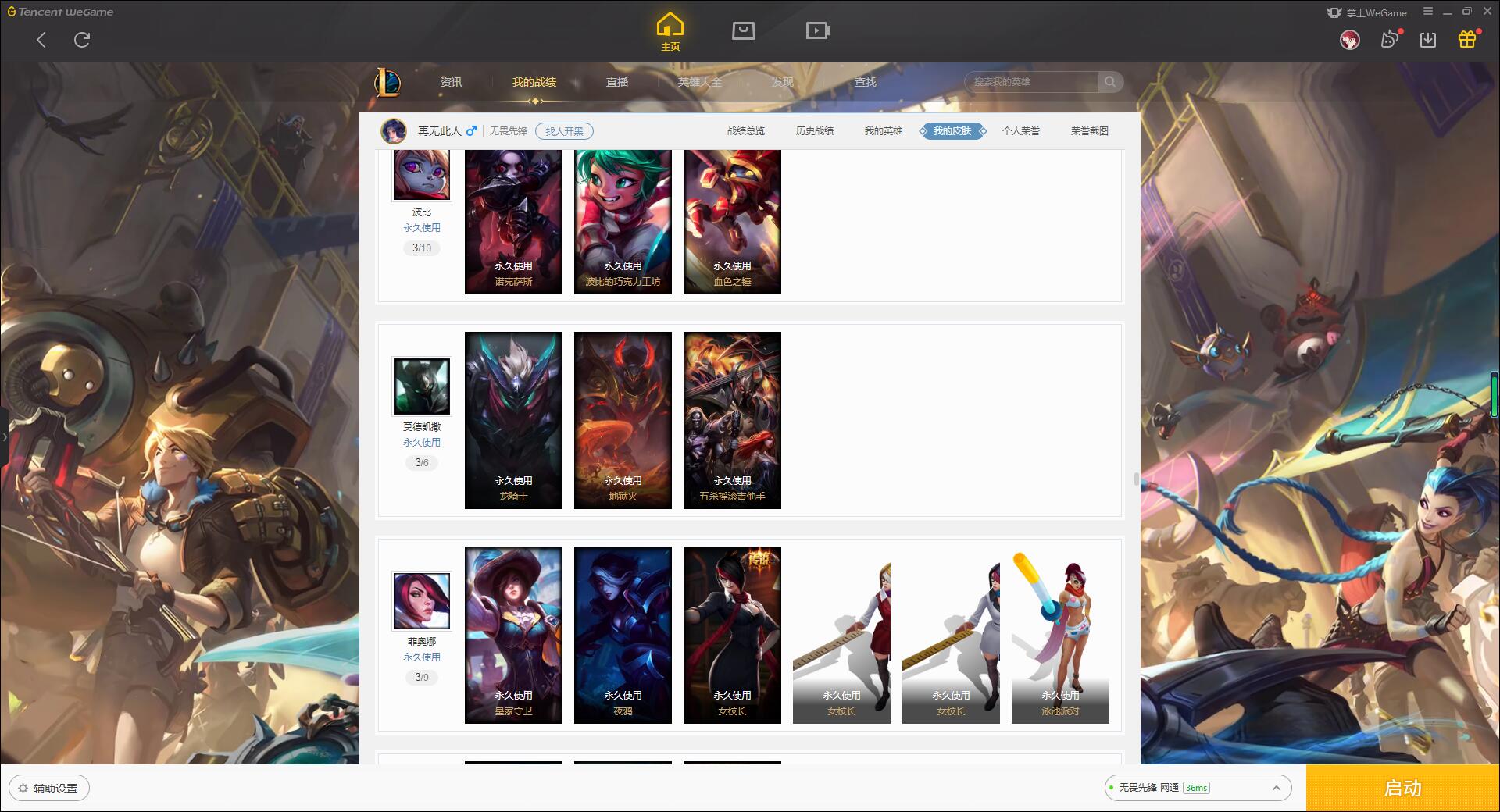Open the 发现 tab
The height and width of the screenshot is (812, 1500).
click(783, 82)
